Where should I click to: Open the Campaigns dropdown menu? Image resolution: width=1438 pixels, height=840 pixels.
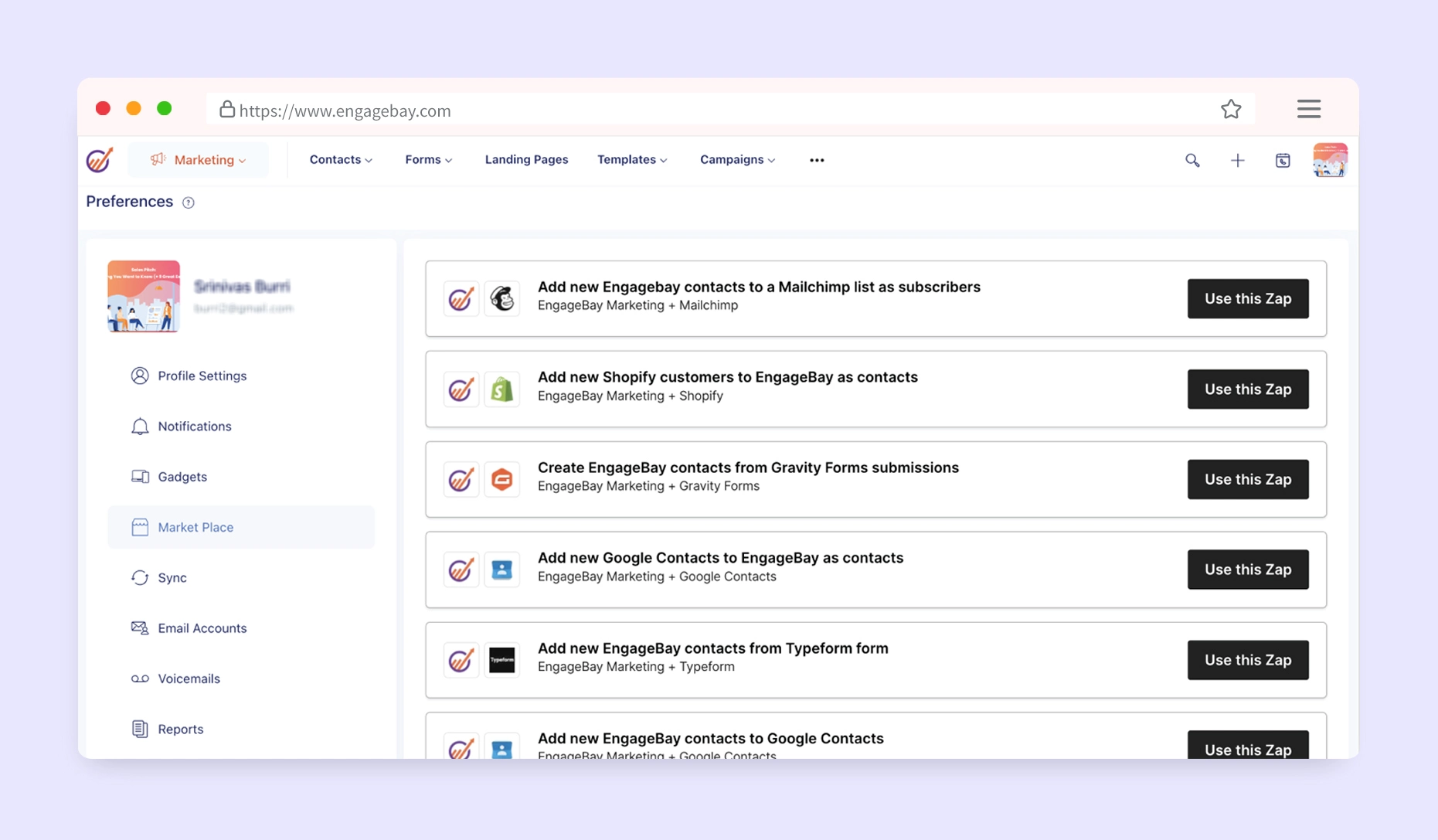[737, 159]
